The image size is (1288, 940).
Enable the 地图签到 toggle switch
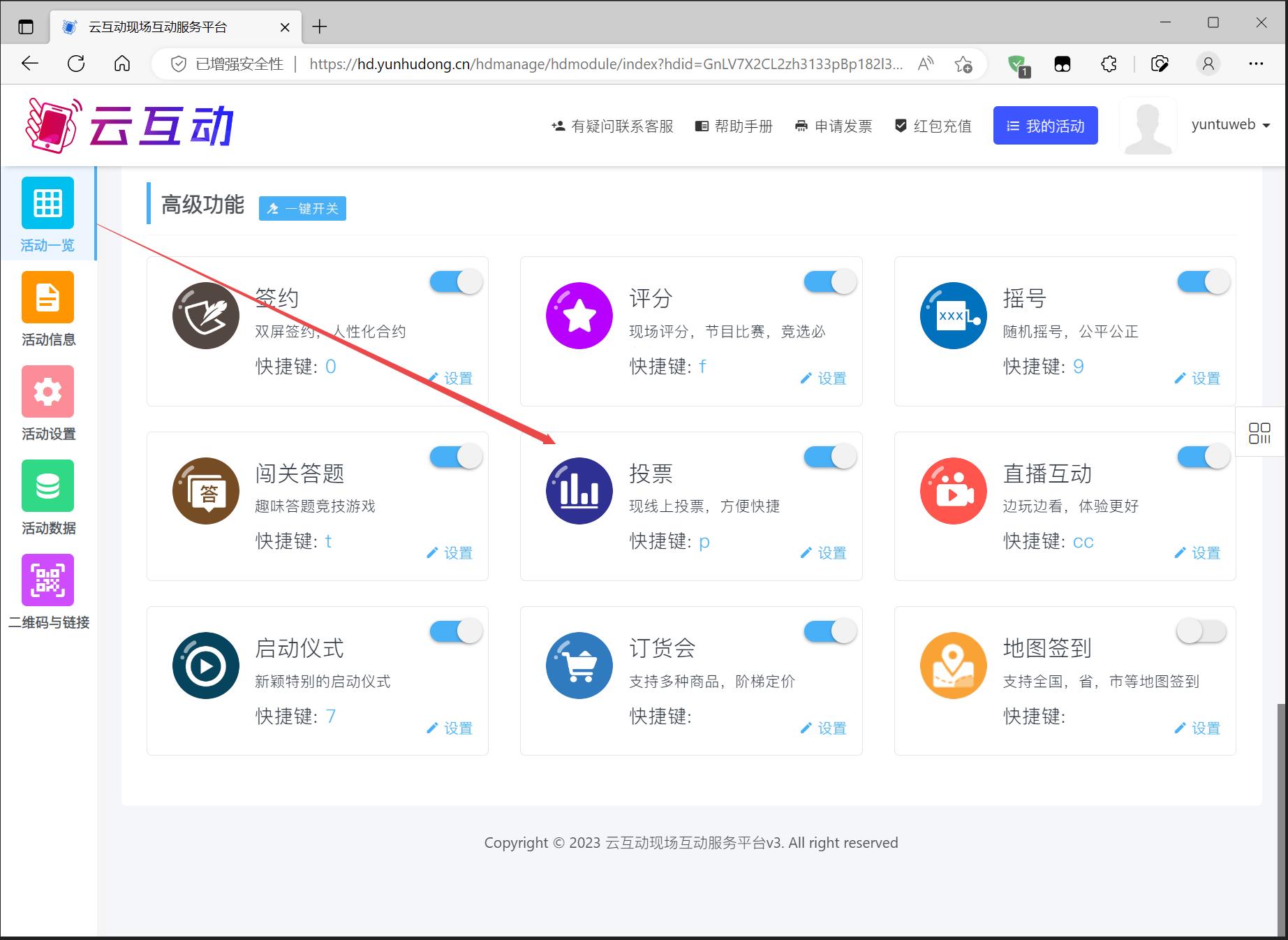point(1201,631)
